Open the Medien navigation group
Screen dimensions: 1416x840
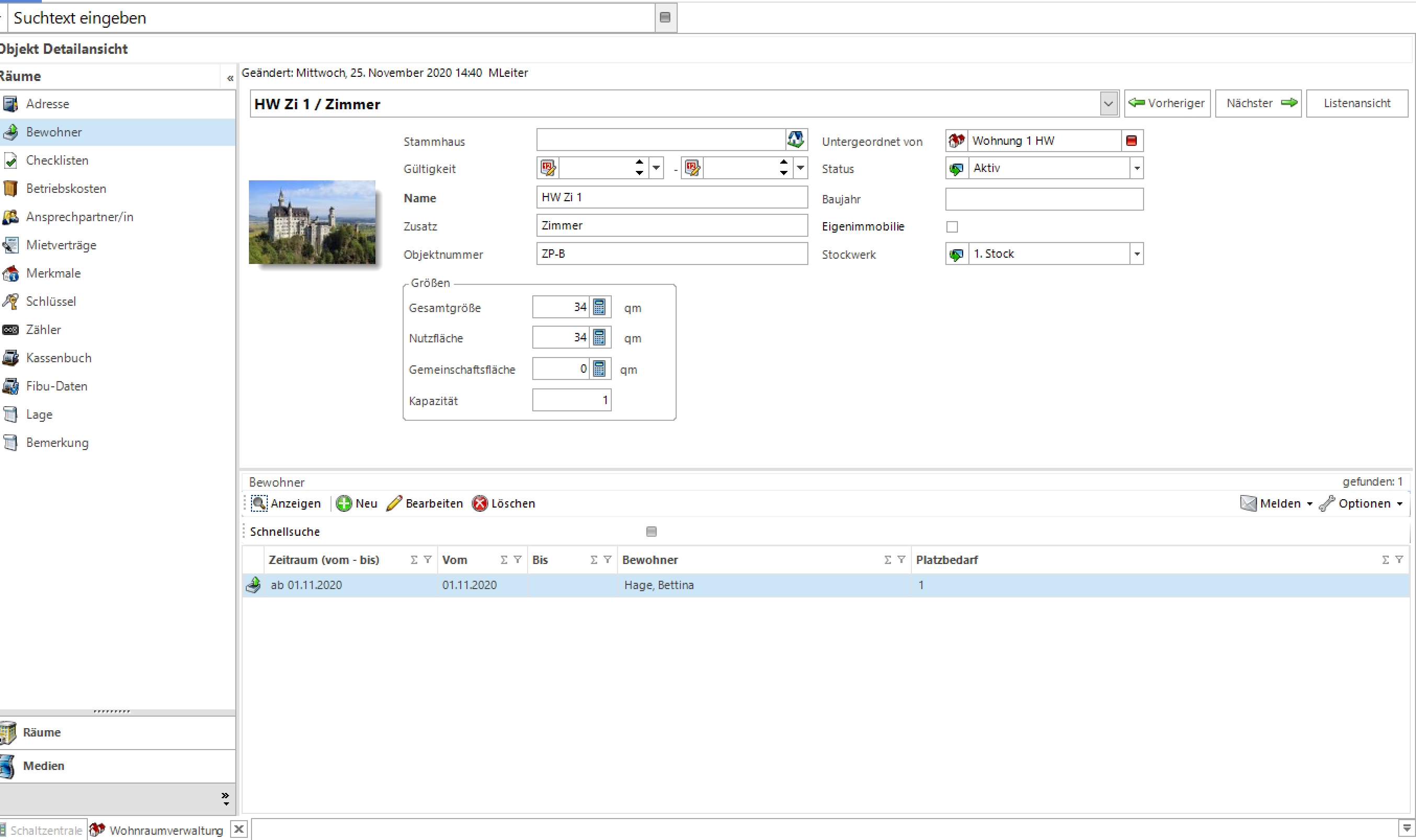pos(117,766)
